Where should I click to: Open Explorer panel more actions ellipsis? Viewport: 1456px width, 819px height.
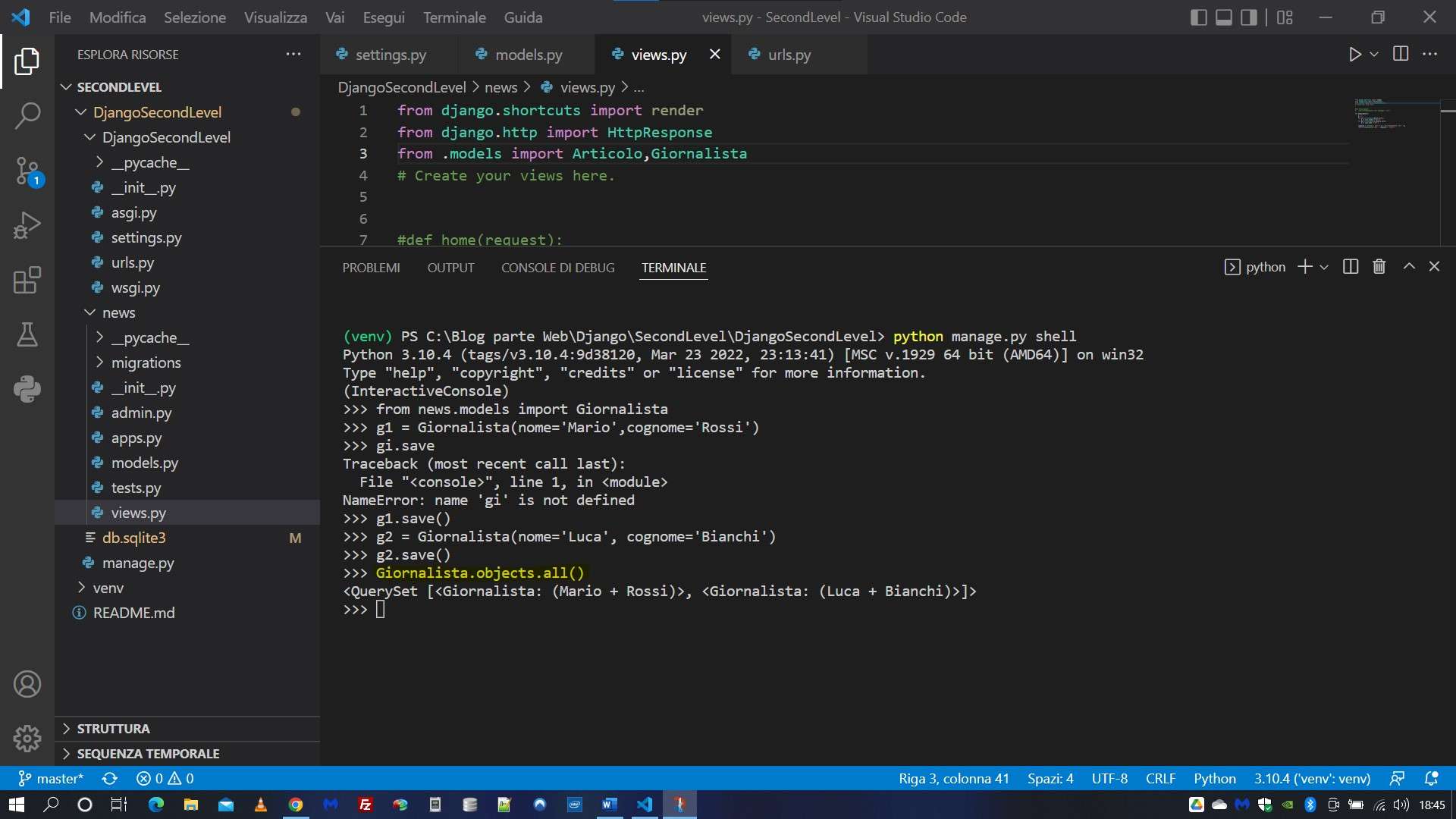tap(293, 54)
